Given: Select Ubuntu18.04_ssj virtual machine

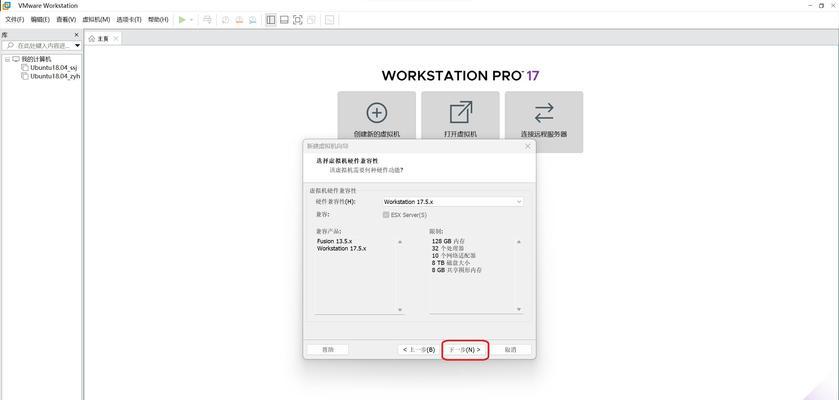Looking at the screenshot, I should coord(54,67).
